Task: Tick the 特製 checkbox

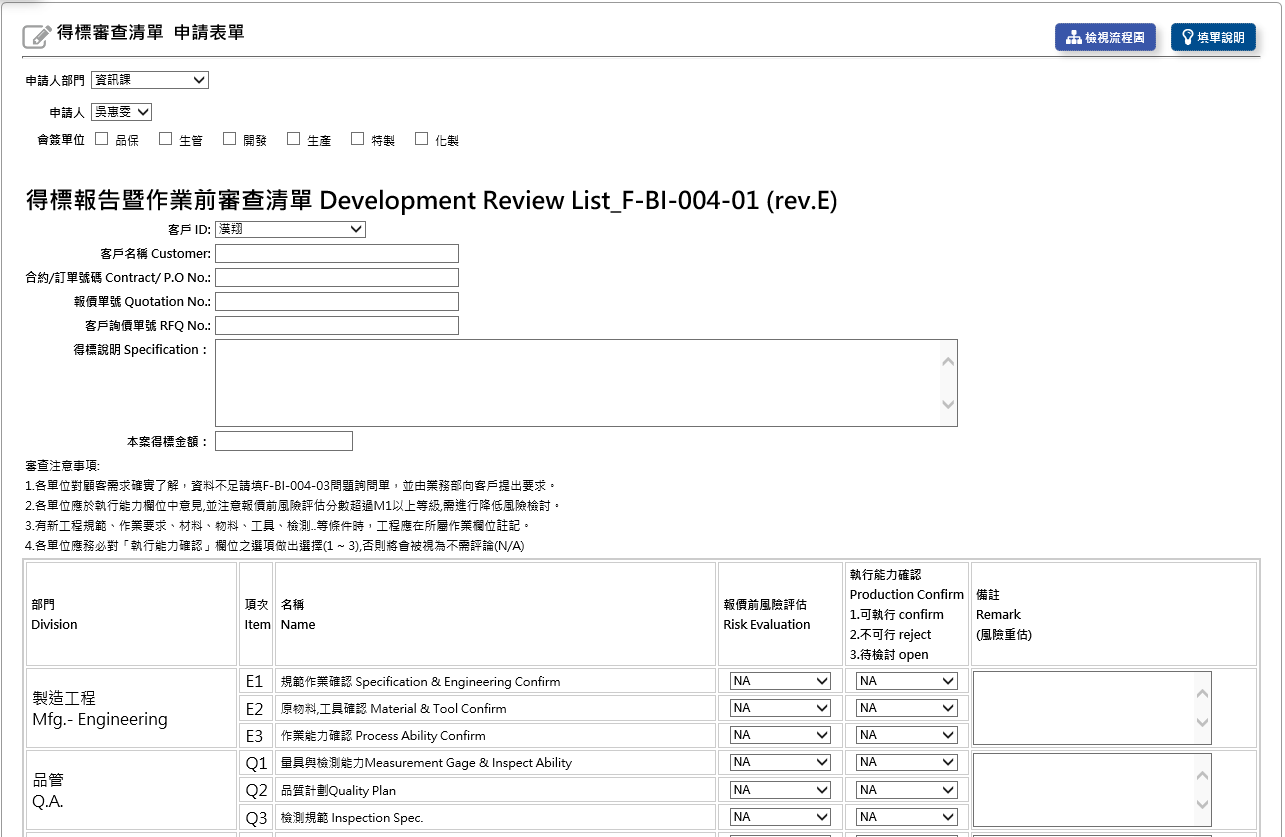Action: 357,139
